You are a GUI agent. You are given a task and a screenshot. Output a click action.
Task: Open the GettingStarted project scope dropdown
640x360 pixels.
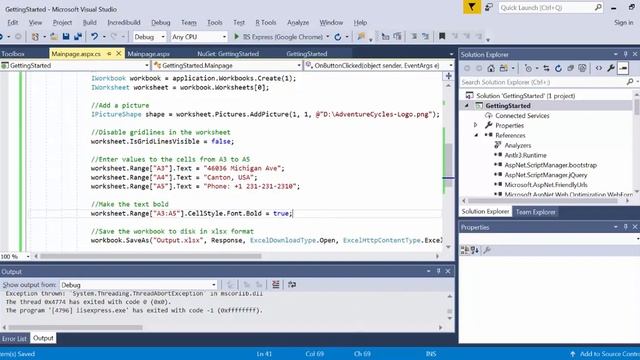[147, 65]
